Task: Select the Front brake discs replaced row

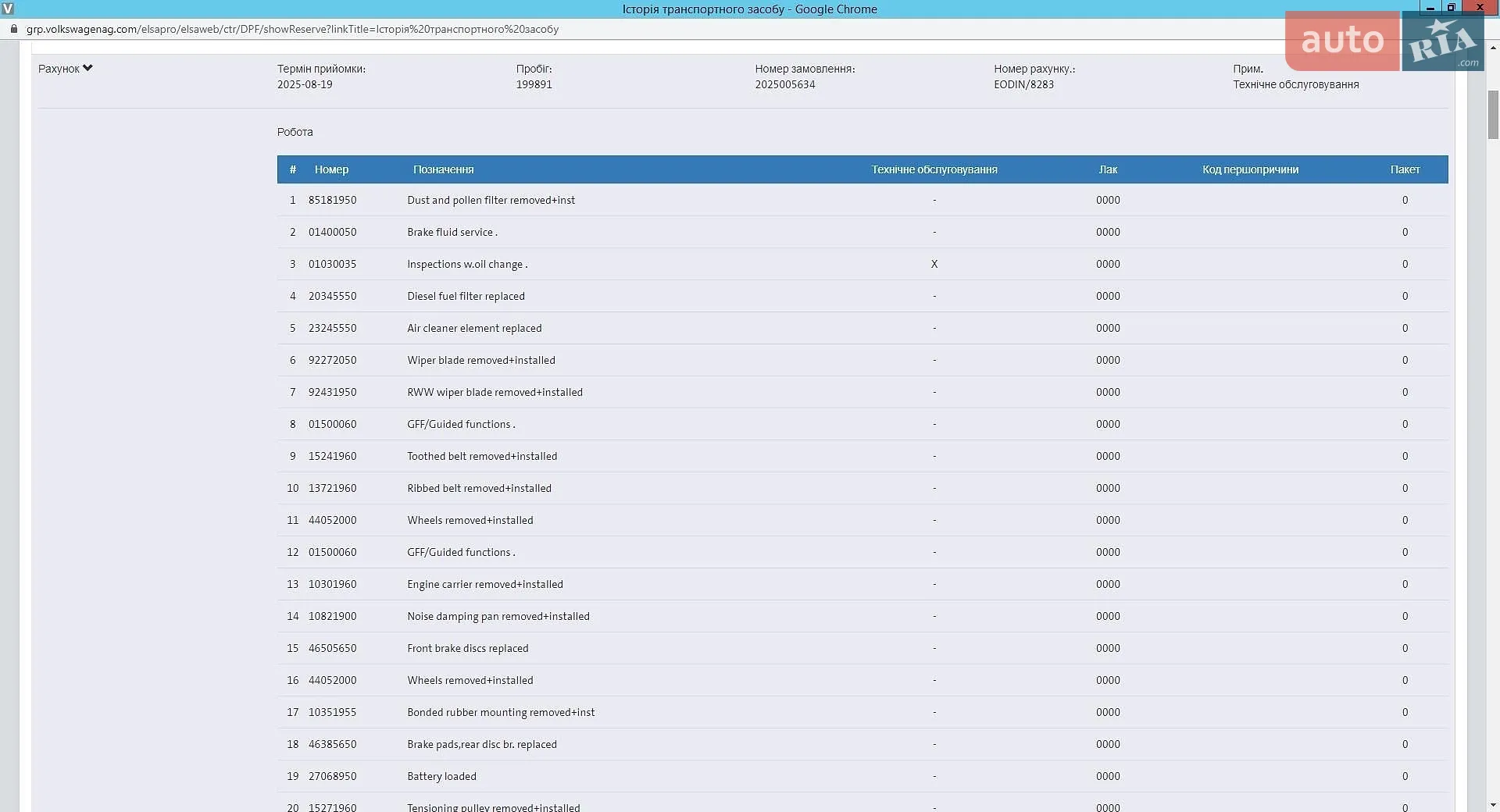Action: [x=862, y=648]
